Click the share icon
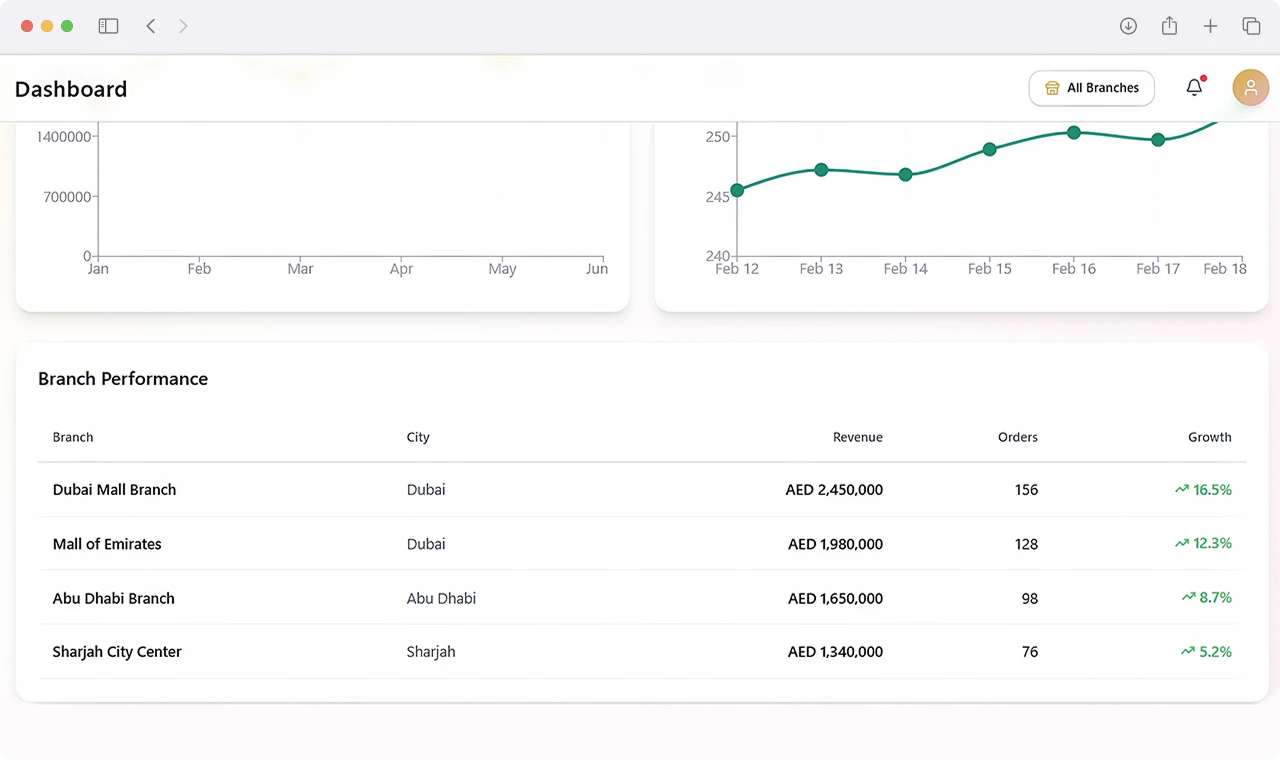The image size is (1280, 760). click(x=1169, y=26)
